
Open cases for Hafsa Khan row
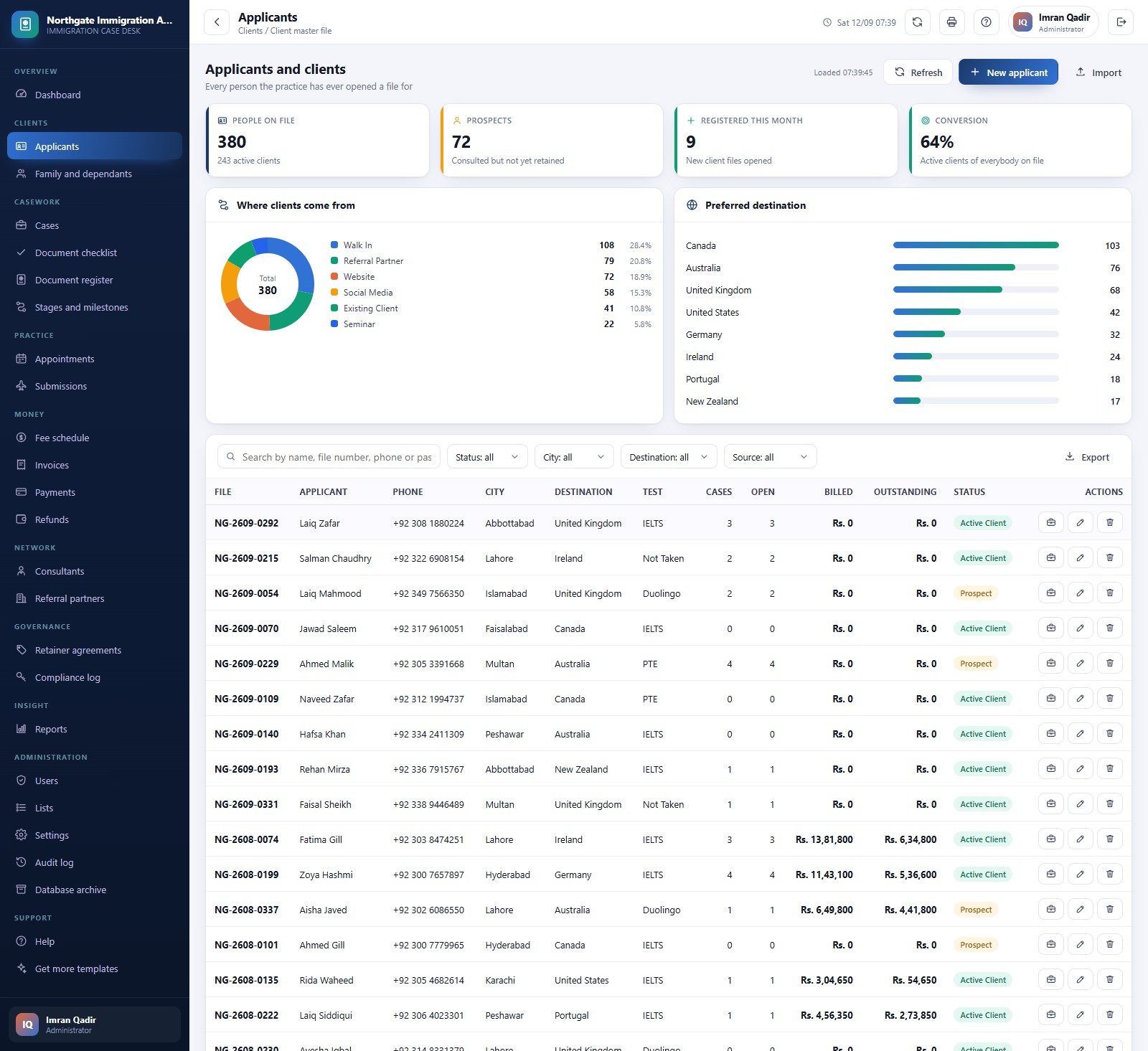1051,733
